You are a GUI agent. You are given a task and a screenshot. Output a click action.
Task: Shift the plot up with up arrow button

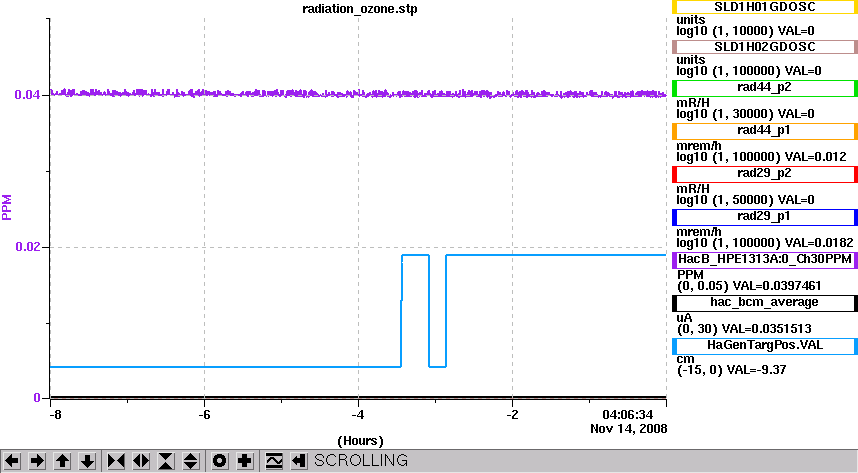(x=62, y=461)
